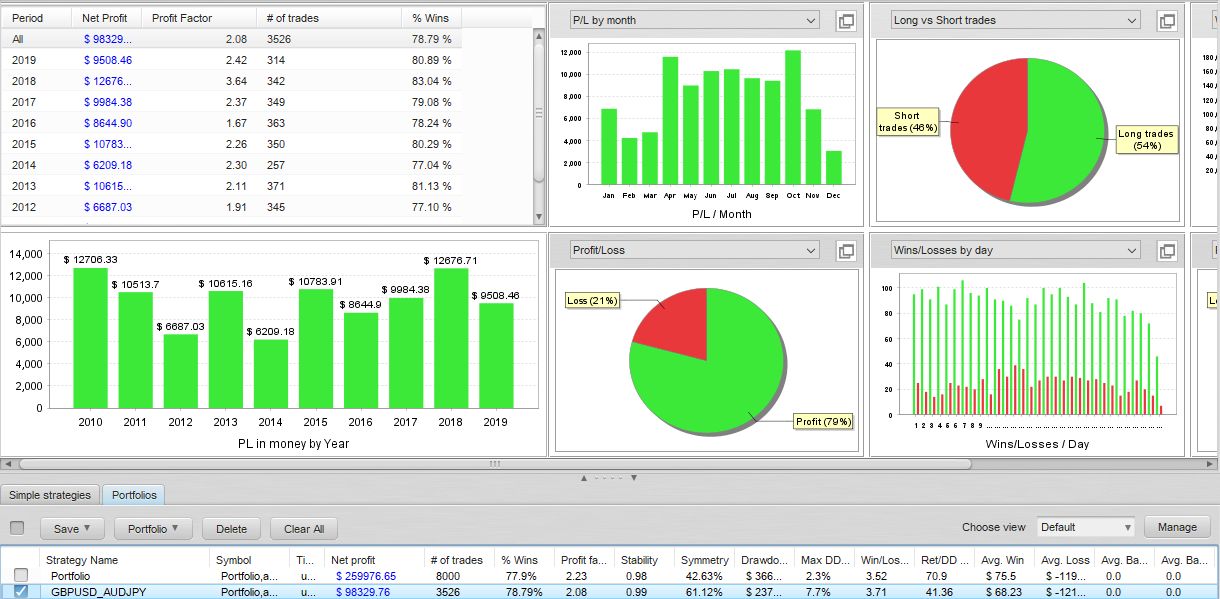Toggle the select-all checkbox beside Save
Screen dimensions: 1220x599
tap(17, 528)
